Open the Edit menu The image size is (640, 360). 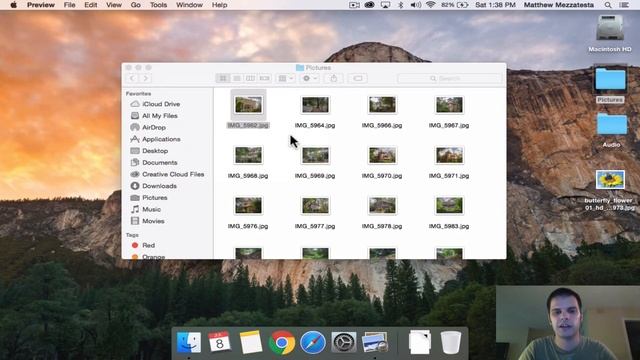91,5
